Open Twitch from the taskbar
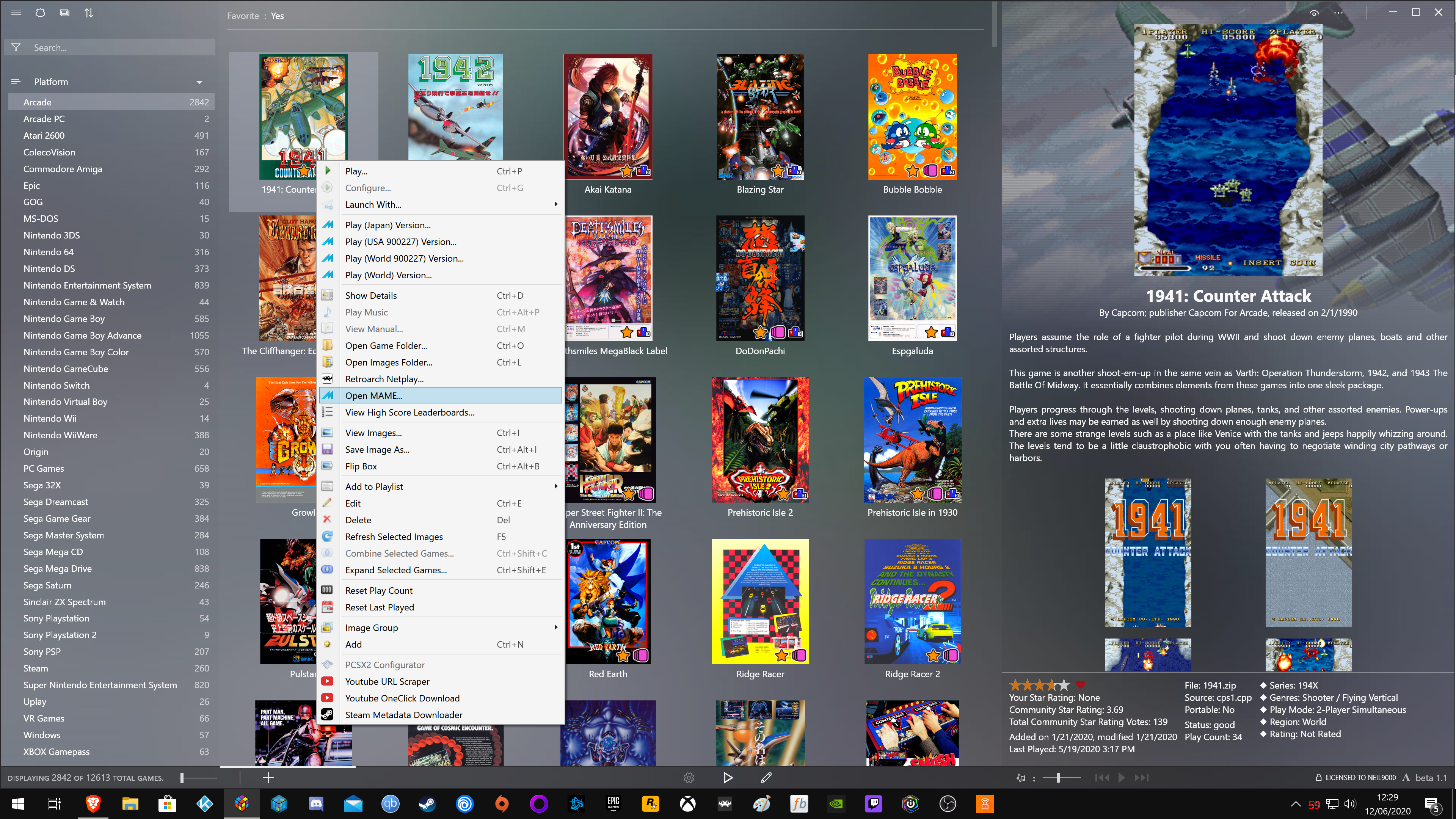The width and height of the screenshot is (1456, 819). point(873,803)
